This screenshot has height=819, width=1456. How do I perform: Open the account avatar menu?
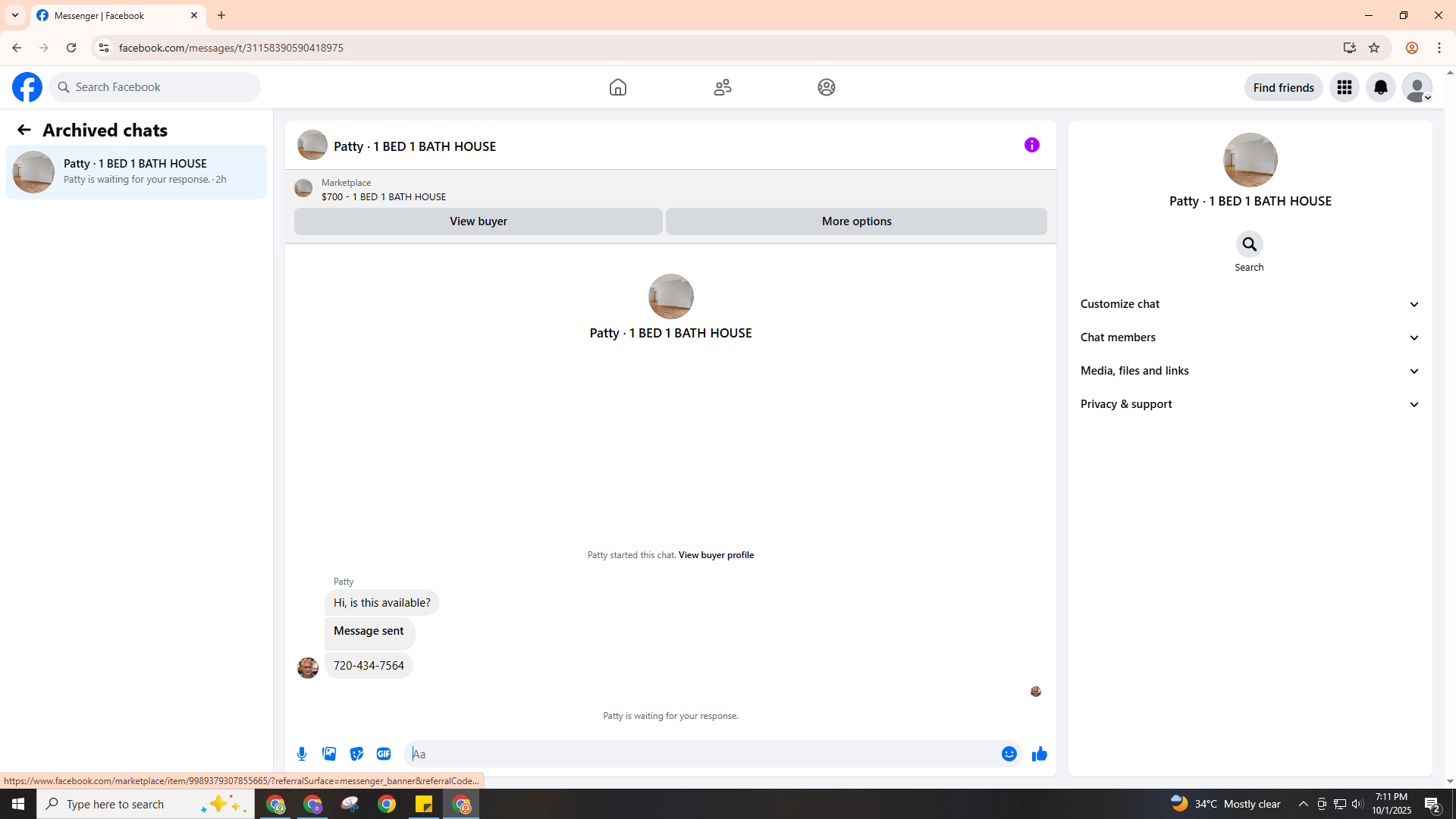click(x=1417, y=87)
